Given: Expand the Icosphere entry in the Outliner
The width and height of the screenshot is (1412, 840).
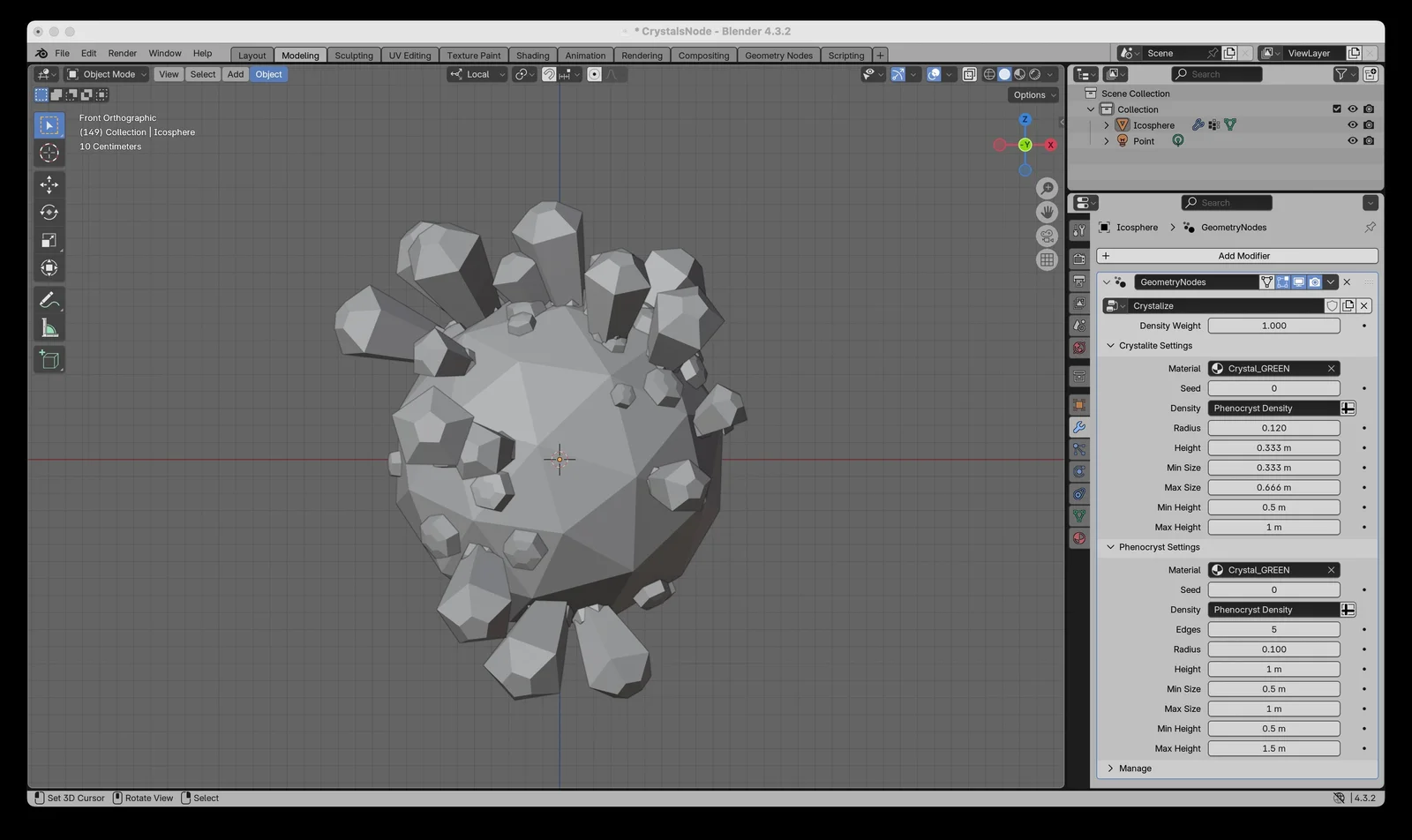Looking at the screenshot, I should click(1106, 124).
